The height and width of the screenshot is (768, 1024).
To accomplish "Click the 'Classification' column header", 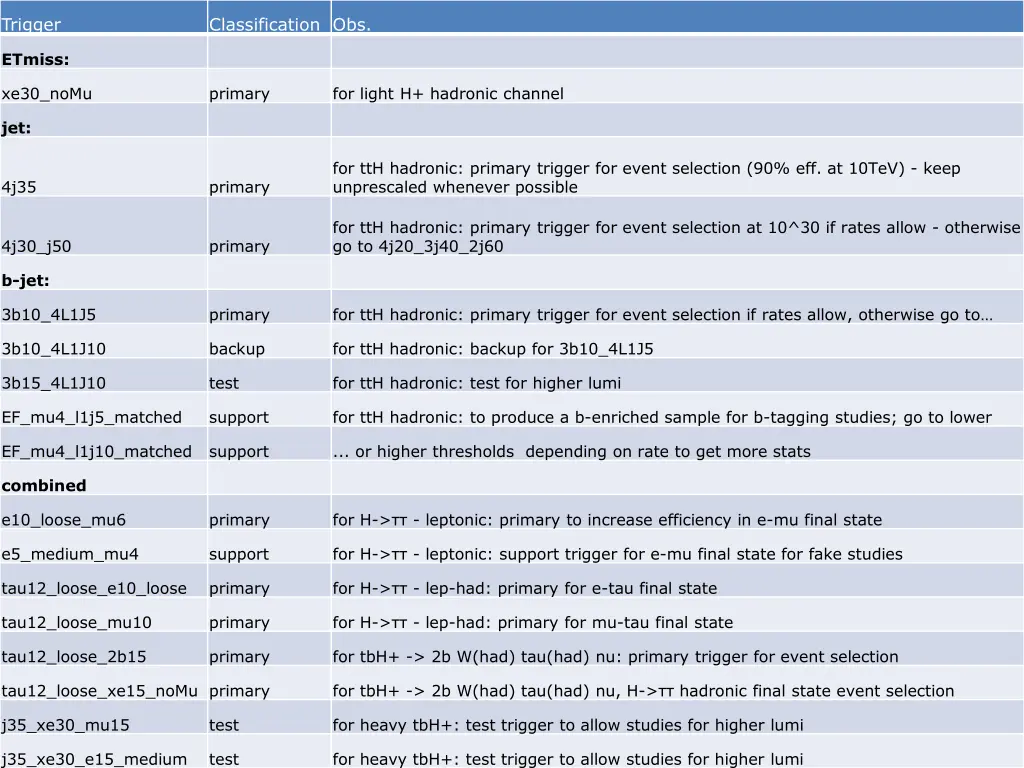I will [x=269, y=16].
